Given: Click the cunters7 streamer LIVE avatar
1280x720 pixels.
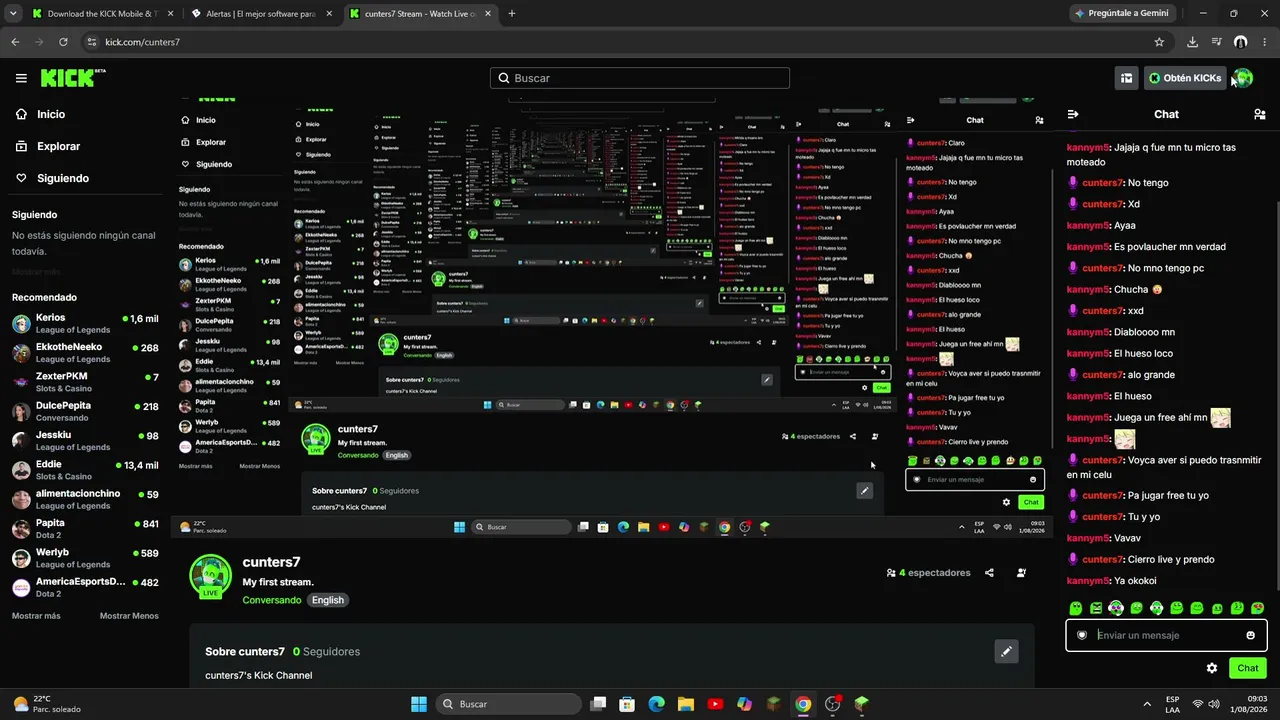Looking at the screenshot, I should (x=210, y=577).
